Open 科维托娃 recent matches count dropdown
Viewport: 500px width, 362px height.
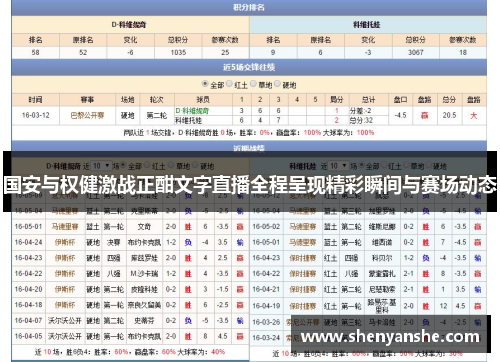(339, 166)
